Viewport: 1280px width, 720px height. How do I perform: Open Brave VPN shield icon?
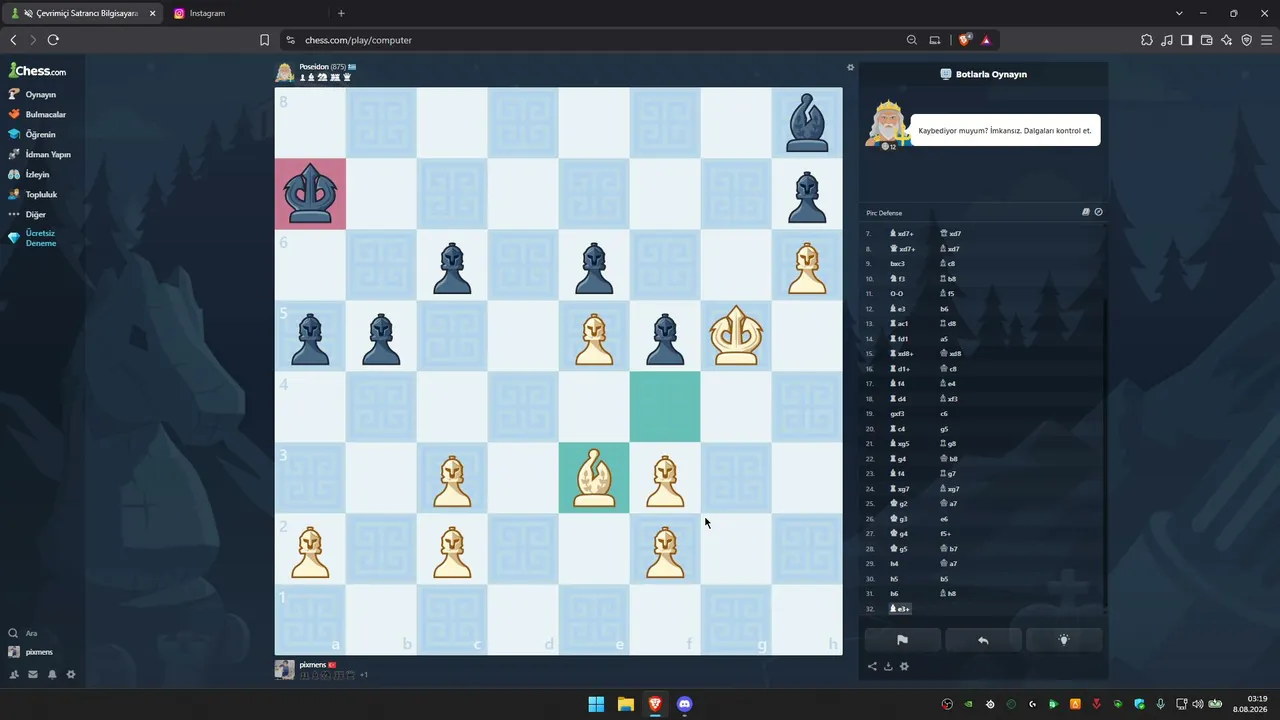coord(1247,40)
